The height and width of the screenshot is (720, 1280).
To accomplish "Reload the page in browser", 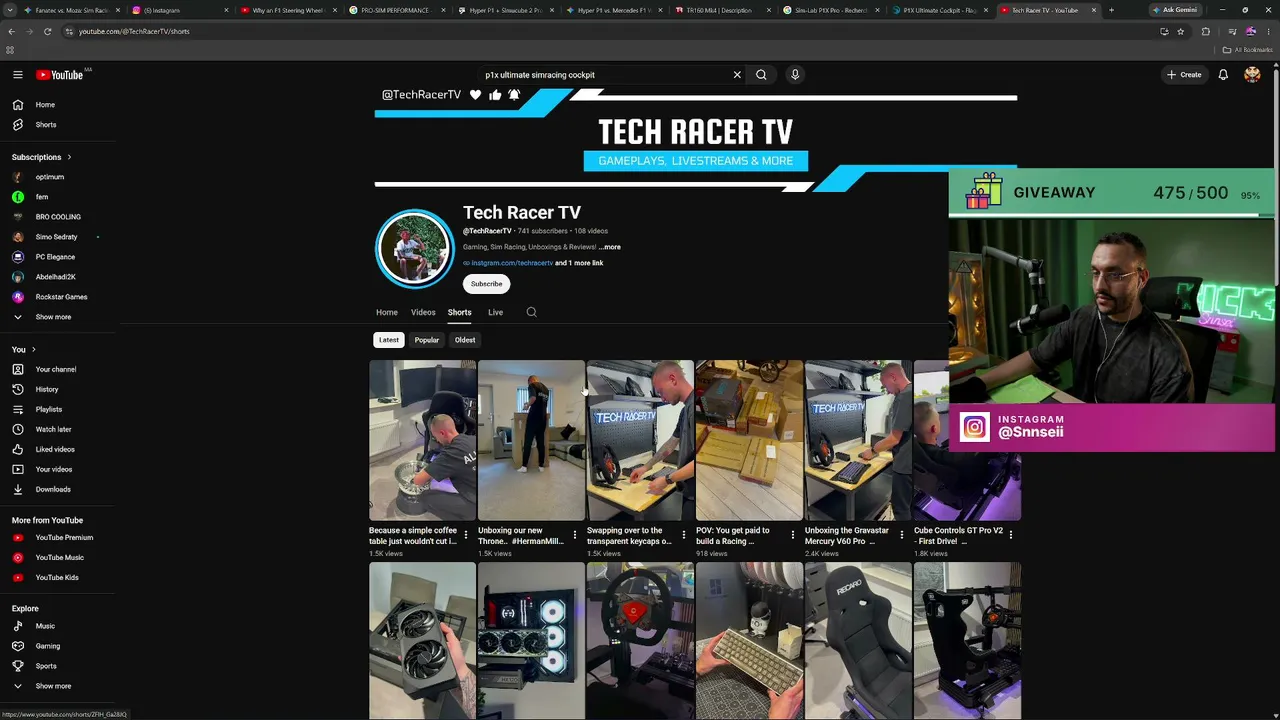I will pyautogui.click(x=47, y=31).
